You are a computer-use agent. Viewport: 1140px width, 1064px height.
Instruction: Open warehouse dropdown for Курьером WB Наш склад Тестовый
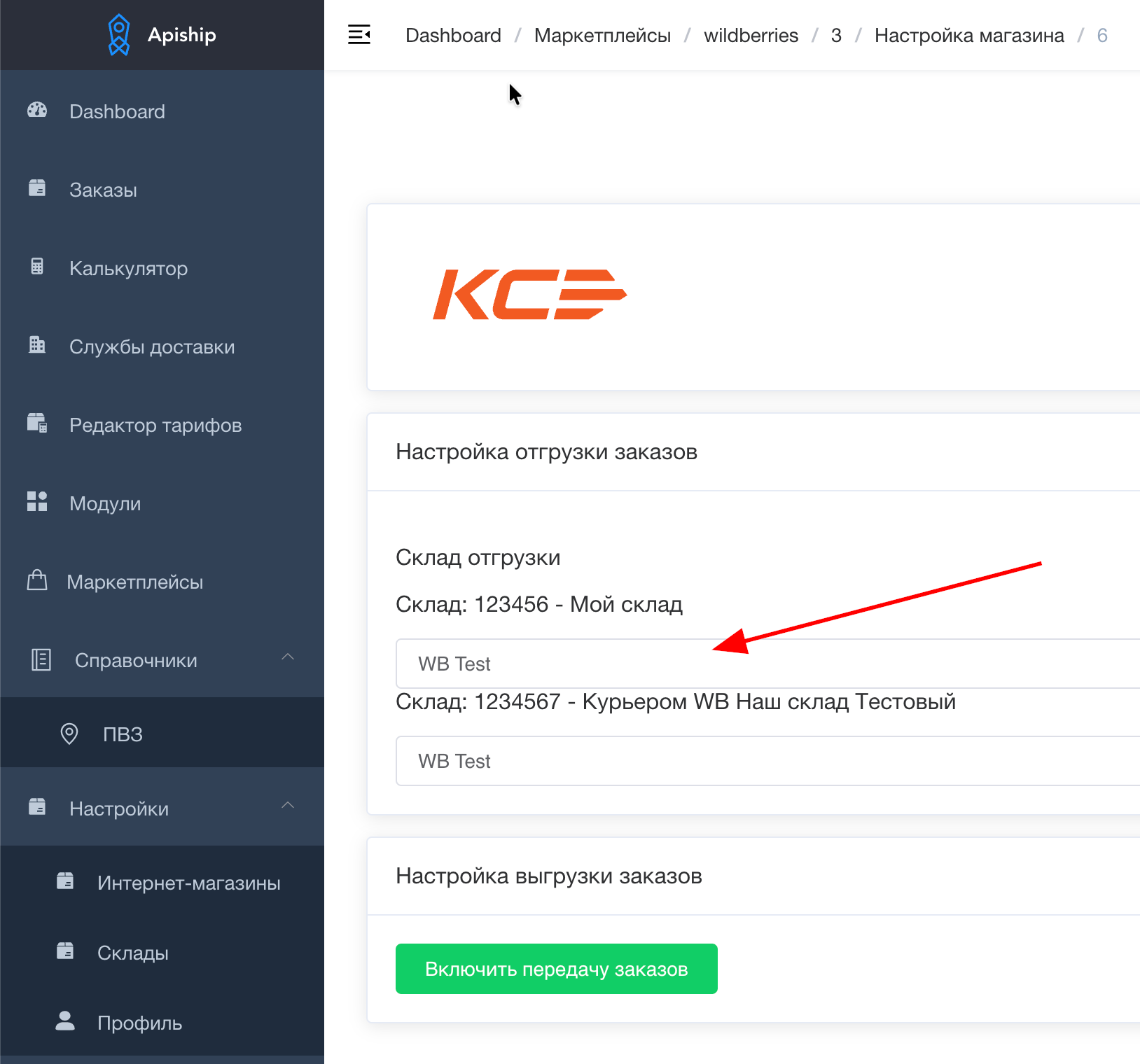coord(767,761)
